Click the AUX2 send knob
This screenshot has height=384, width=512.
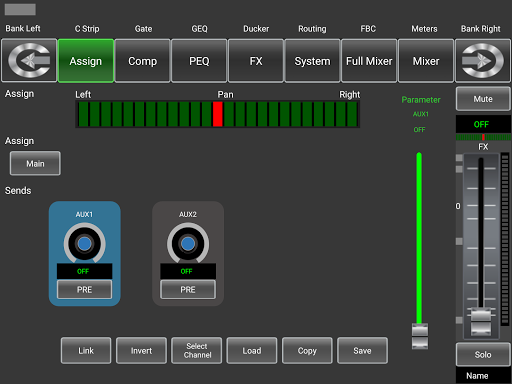pos(188,244)
